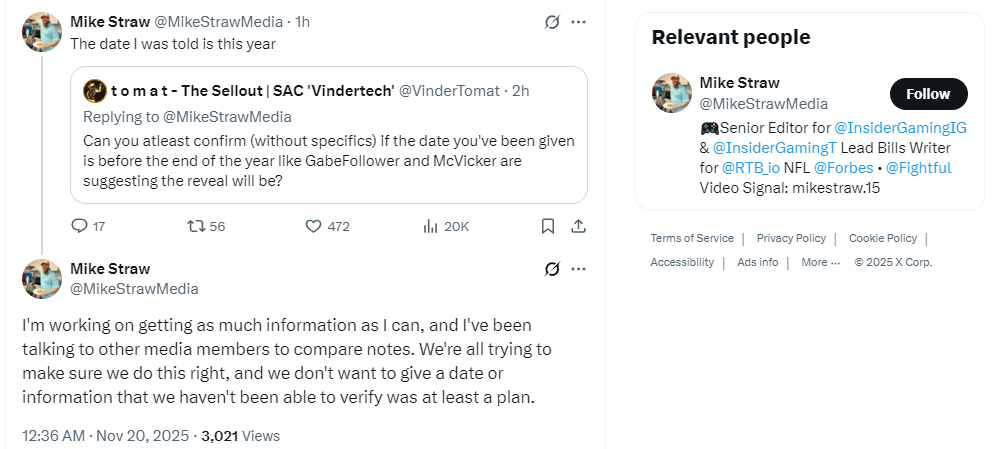
Task: Open the more options menu on the top tweet
Action: point(578,22)
